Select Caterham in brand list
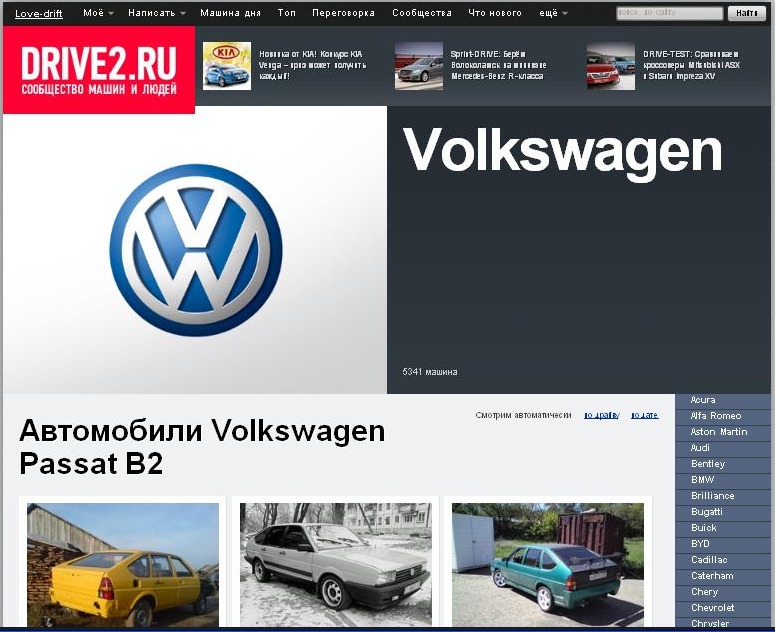The image size is (775, 632). pos(712,576)
